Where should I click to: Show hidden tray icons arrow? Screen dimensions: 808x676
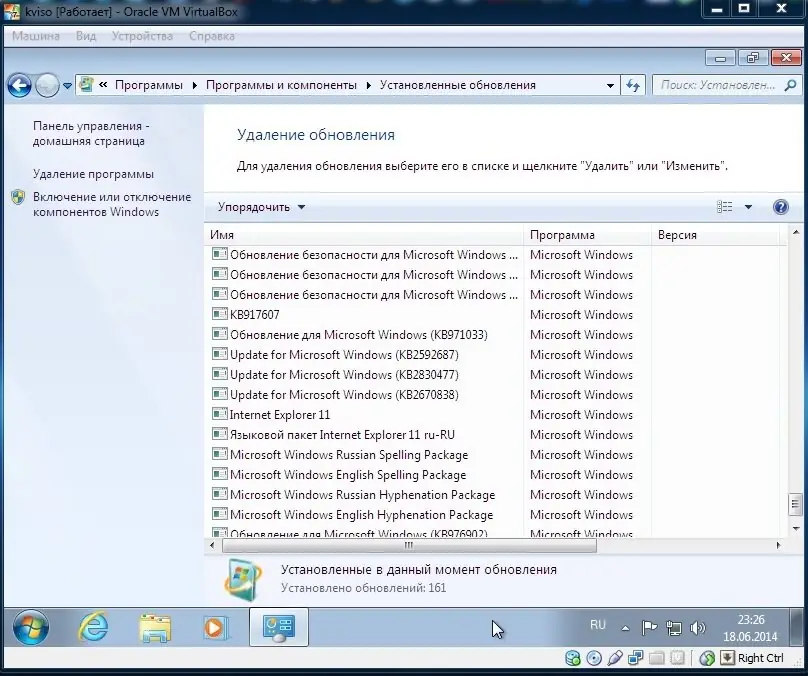click(x=625, y=628)
